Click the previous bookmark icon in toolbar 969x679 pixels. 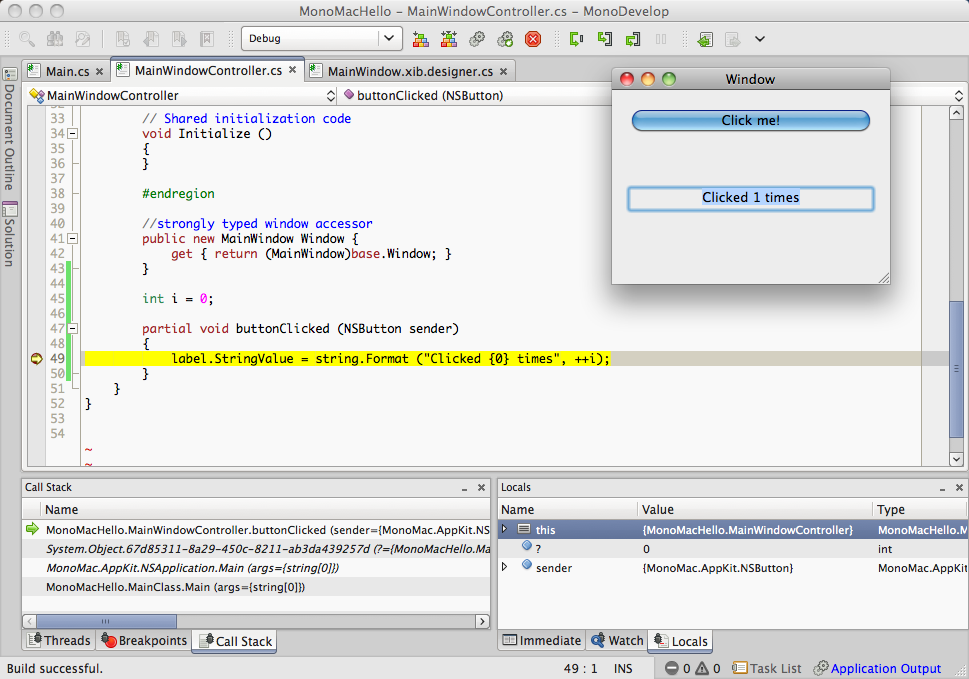coord(151,39)
